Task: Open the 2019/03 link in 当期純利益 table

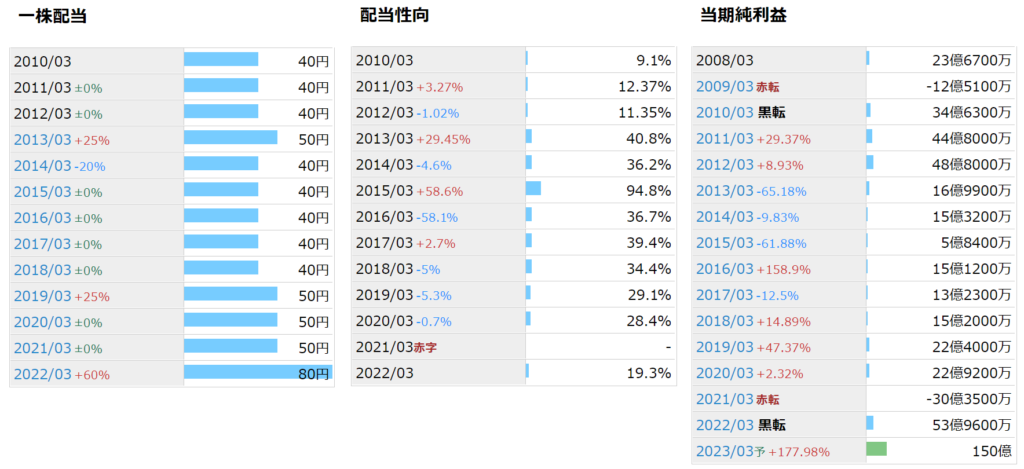Action: [725, 347]
